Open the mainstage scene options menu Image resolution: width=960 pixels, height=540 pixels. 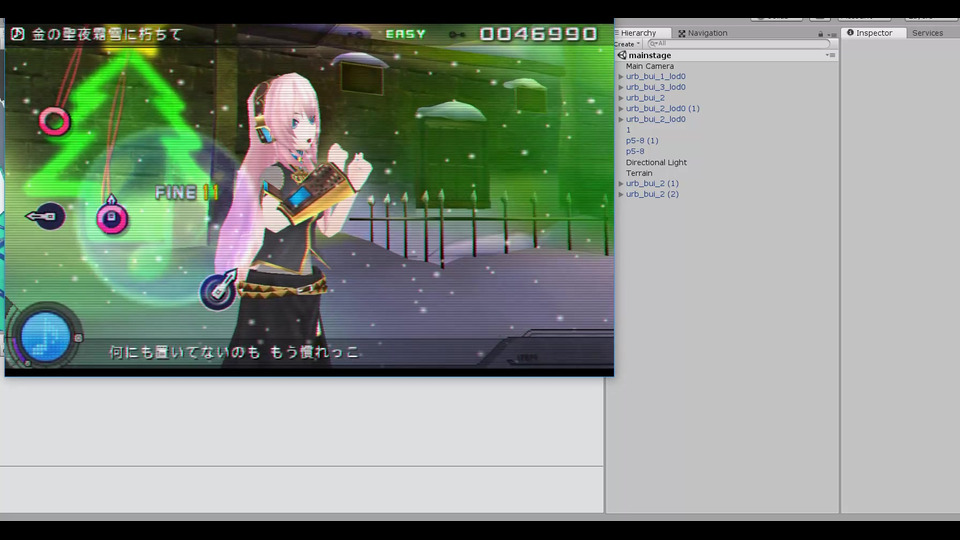831,55
